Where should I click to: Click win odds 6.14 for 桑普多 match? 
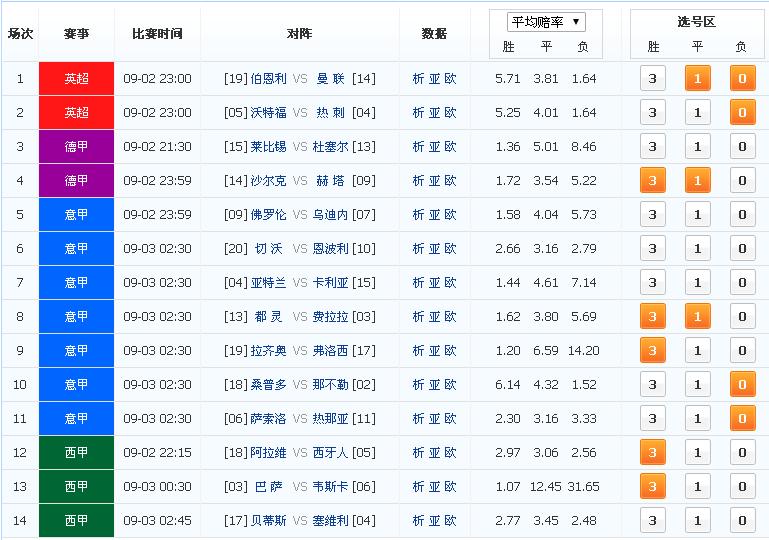click(508, 385)
